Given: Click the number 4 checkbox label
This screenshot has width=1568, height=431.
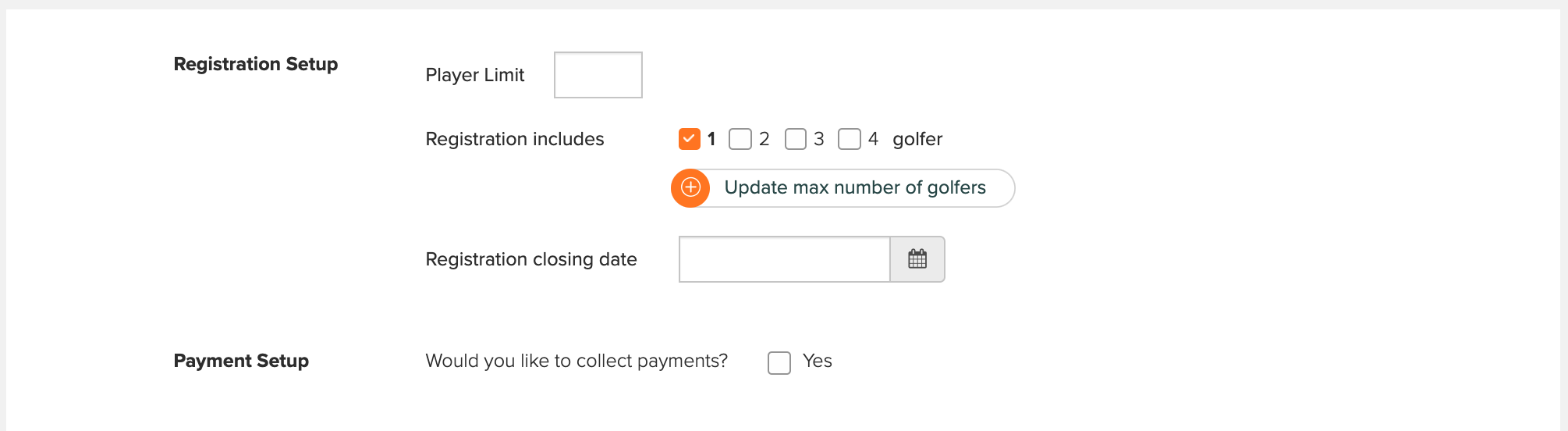Looking at the screenshot, I should point(873,139).
